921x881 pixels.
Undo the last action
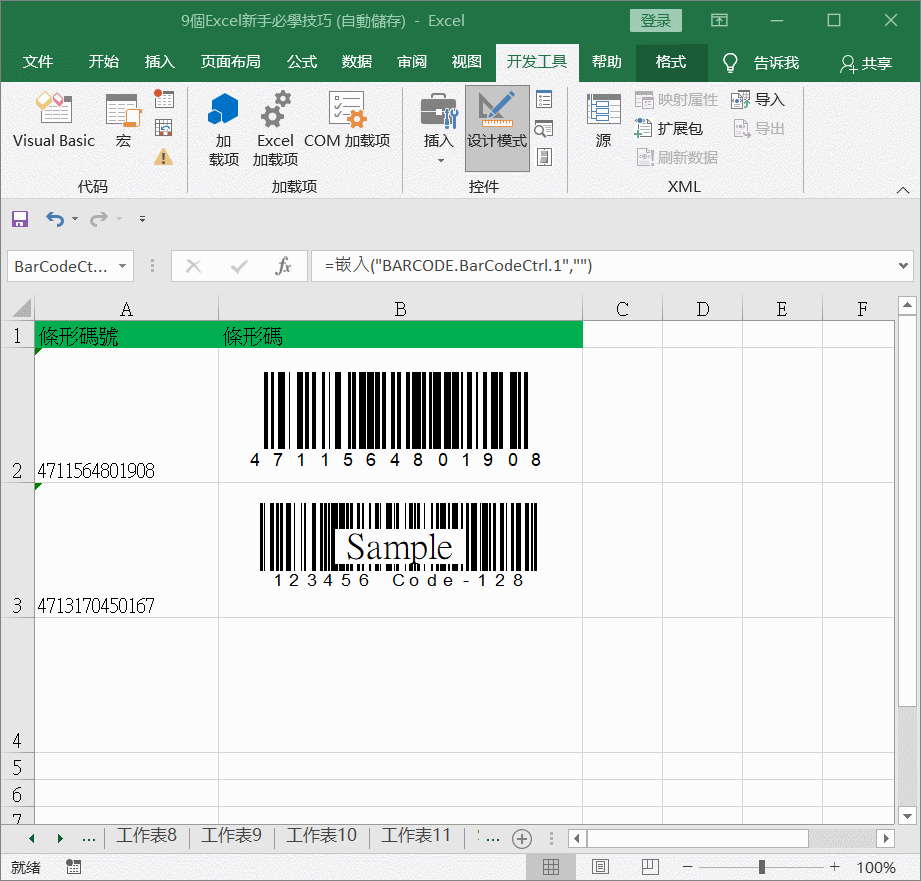[x=55, y=219]
